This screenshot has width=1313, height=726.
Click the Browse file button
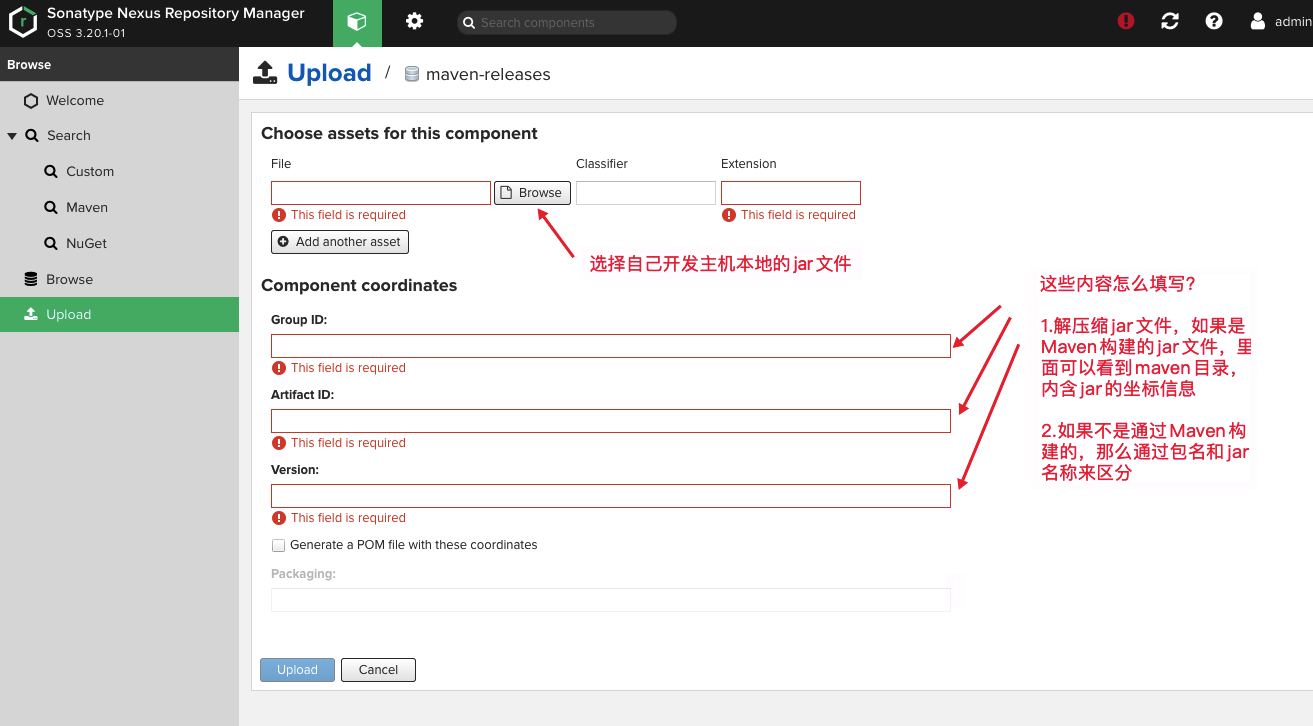pyautogui.click(x=532, y=193)
